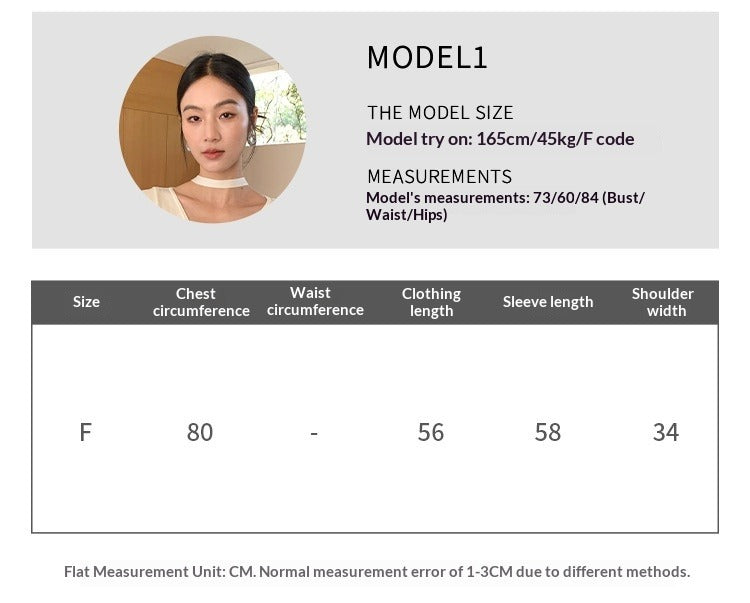Click the sleeve length value 58

[x=548, y=432]
